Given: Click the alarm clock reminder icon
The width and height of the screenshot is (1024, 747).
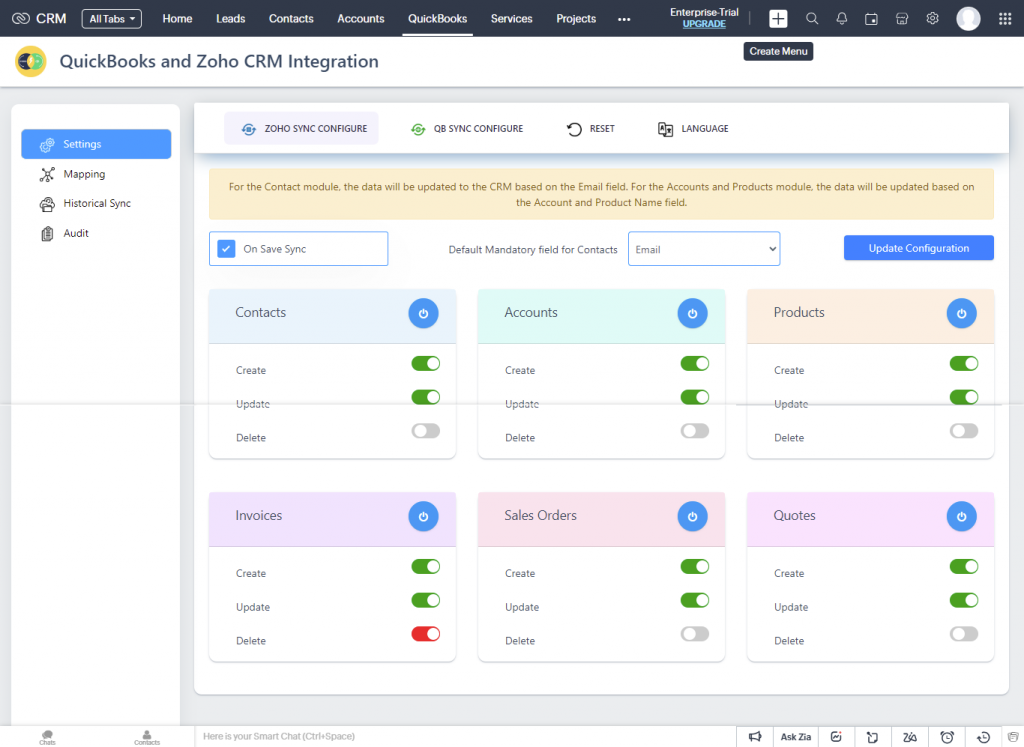Looking at the screenshot, I should pos(947,737).
